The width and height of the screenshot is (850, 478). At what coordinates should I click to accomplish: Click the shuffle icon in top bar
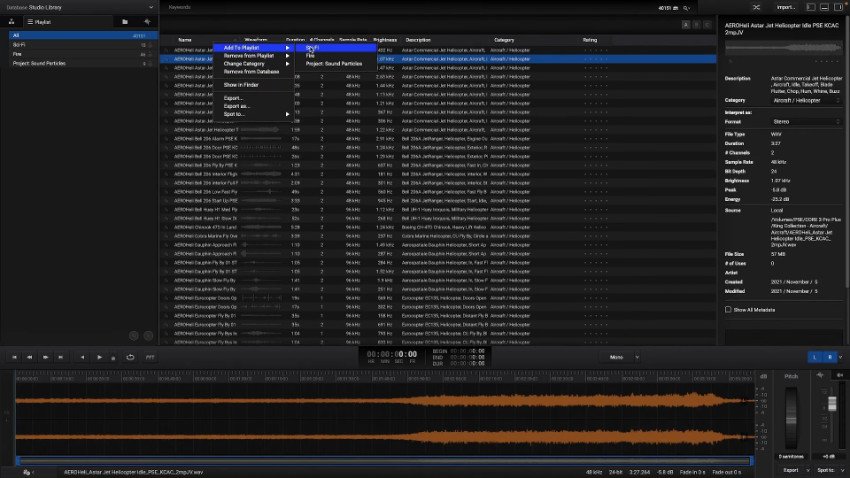[x=756, y=7]
